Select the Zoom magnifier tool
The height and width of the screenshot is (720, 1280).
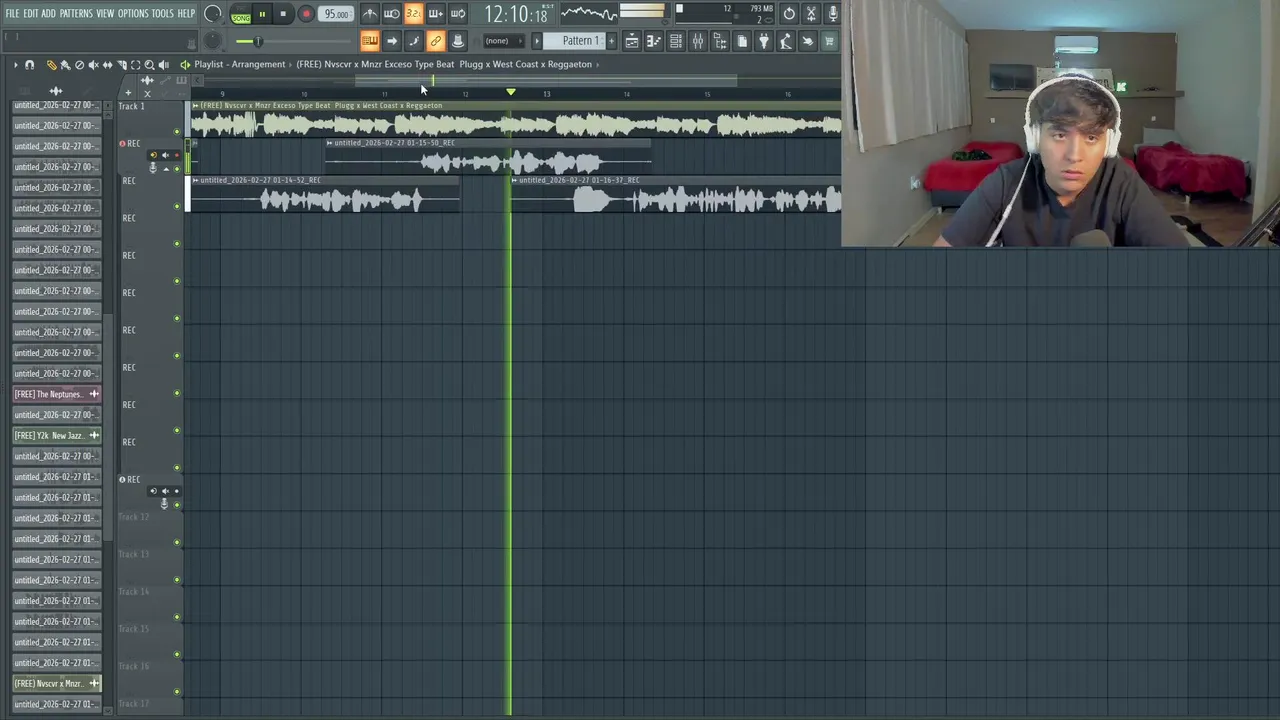(150, 65)
